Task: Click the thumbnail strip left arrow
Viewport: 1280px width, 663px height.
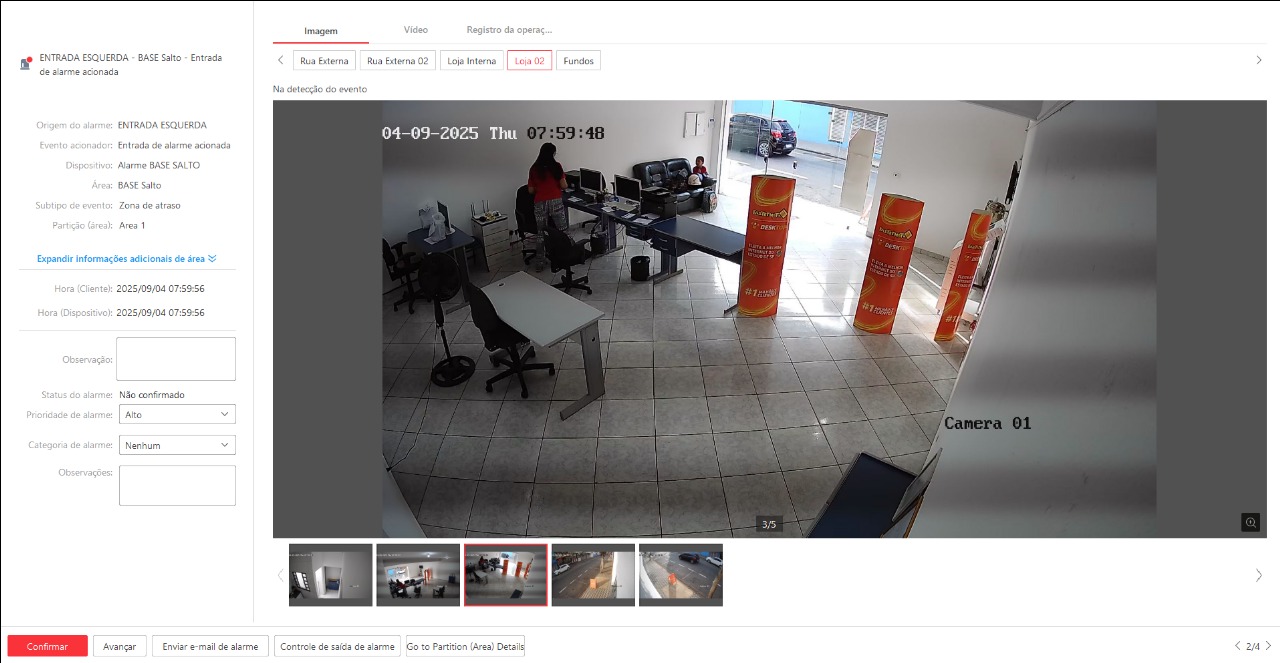Action: tap(281, 575)
